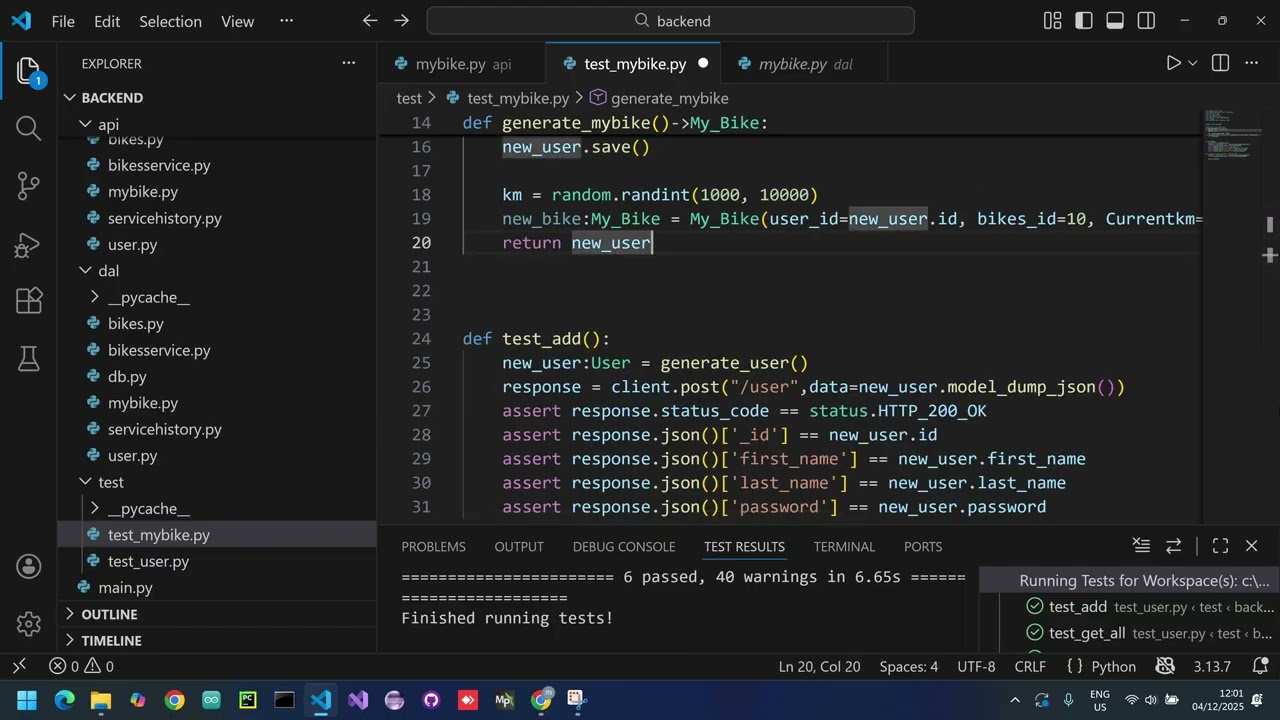Open the Source Control view
Image resolution: width=1280 pixels, height=720 pixels.
tap(28, 185)
